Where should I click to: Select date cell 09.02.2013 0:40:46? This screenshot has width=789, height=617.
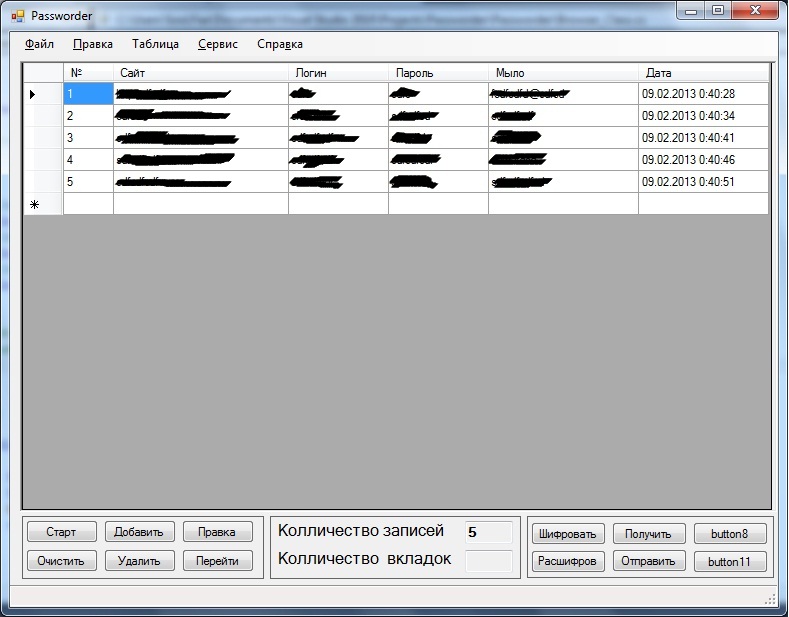pos(703,160)
